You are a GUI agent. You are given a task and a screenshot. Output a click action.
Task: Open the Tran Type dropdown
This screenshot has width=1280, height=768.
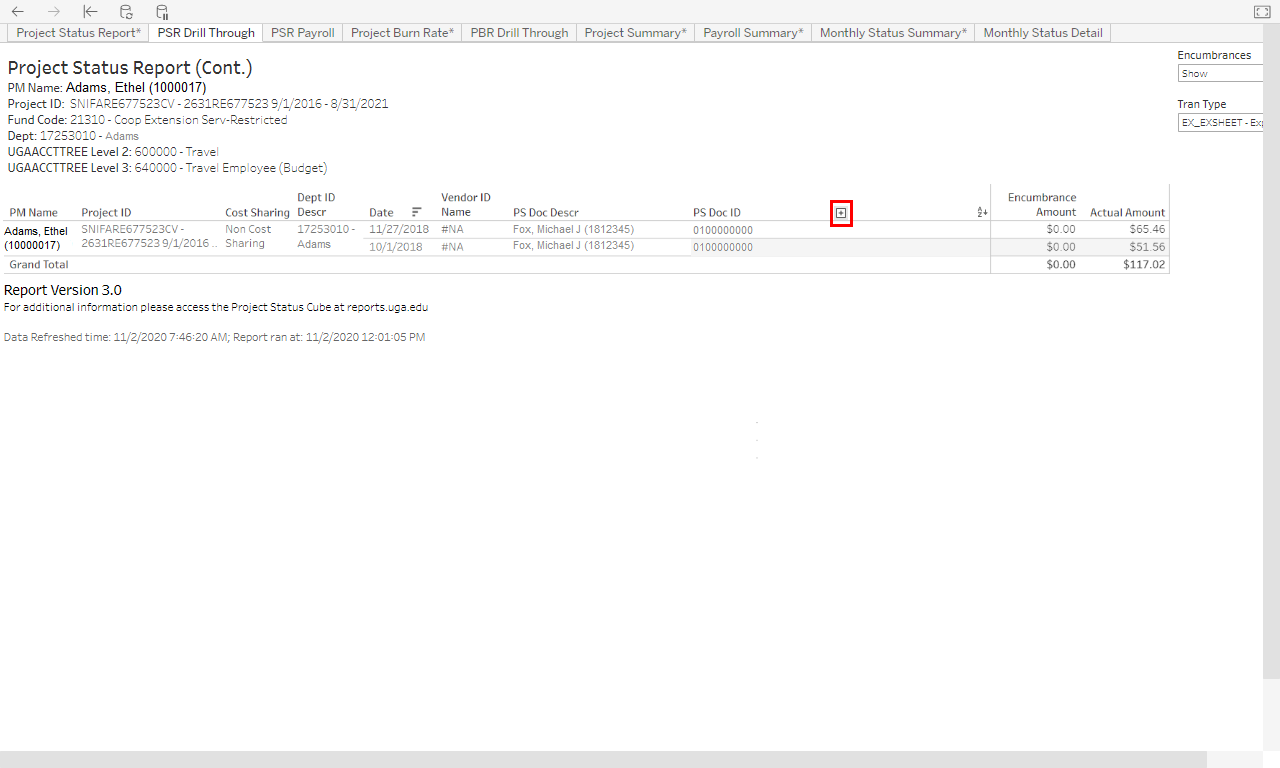[x=1221, y=122]
